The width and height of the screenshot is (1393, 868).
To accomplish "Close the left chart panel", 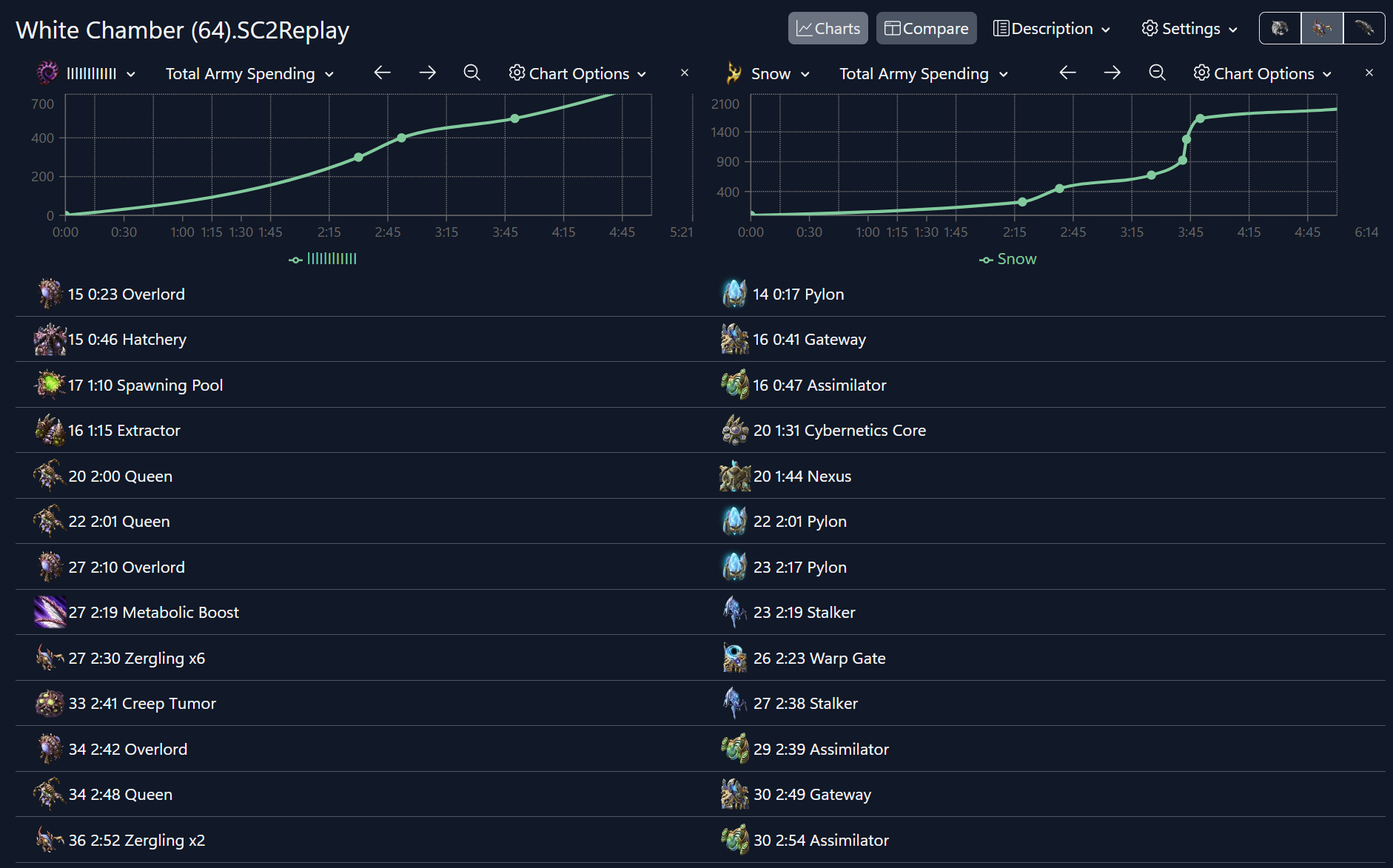I will 685,73.
